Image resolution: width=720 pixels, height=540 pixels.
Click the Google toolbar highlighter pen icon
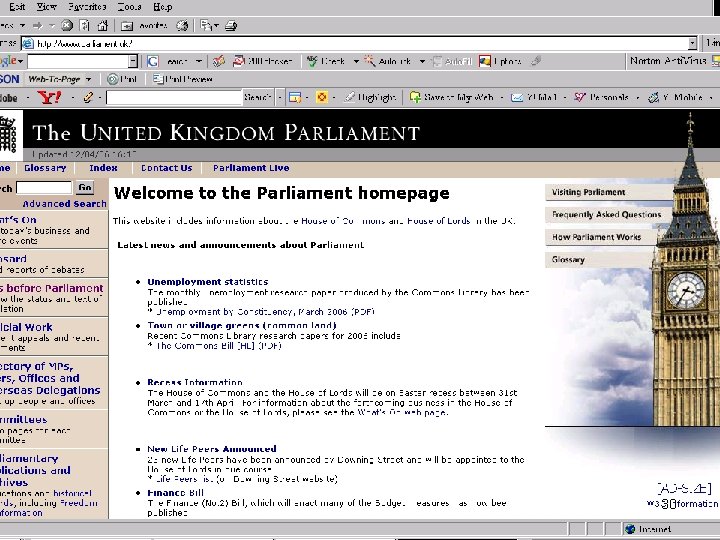coord(536,61)
